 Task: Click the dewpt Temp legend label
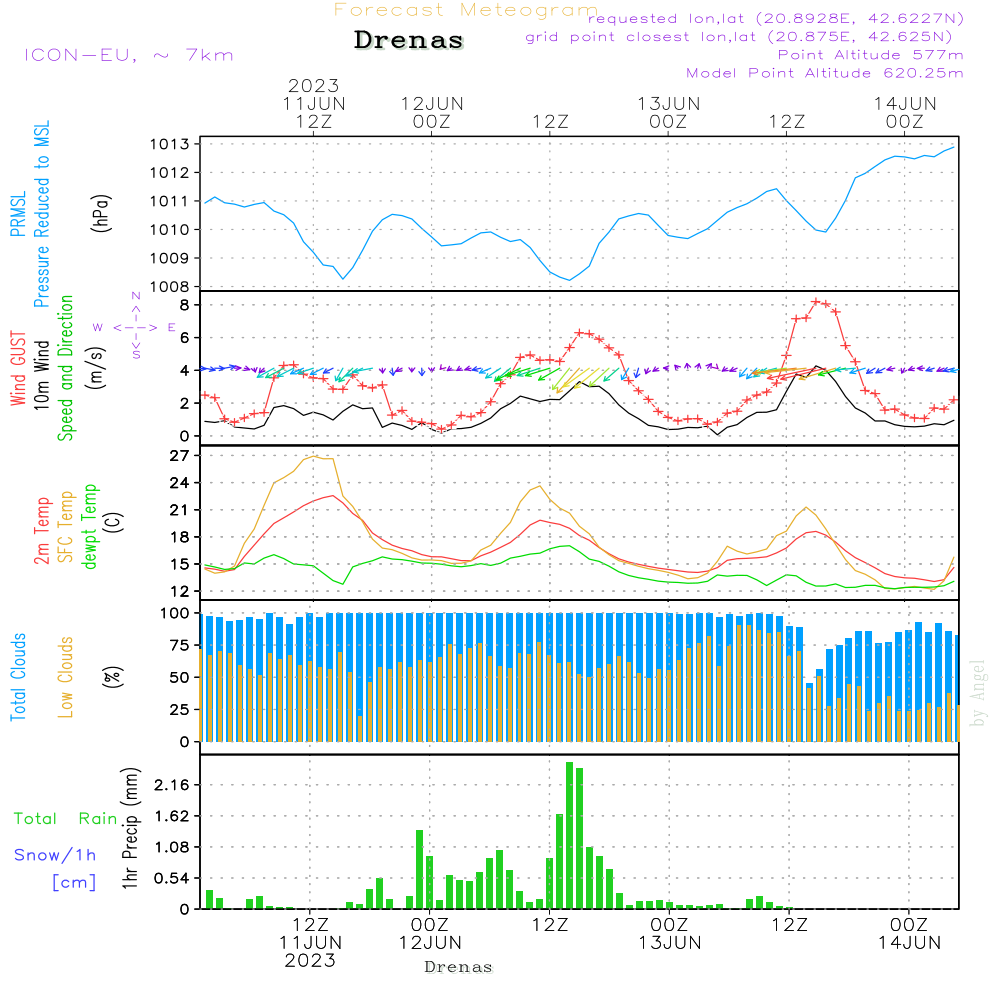[x=91, y=526]
